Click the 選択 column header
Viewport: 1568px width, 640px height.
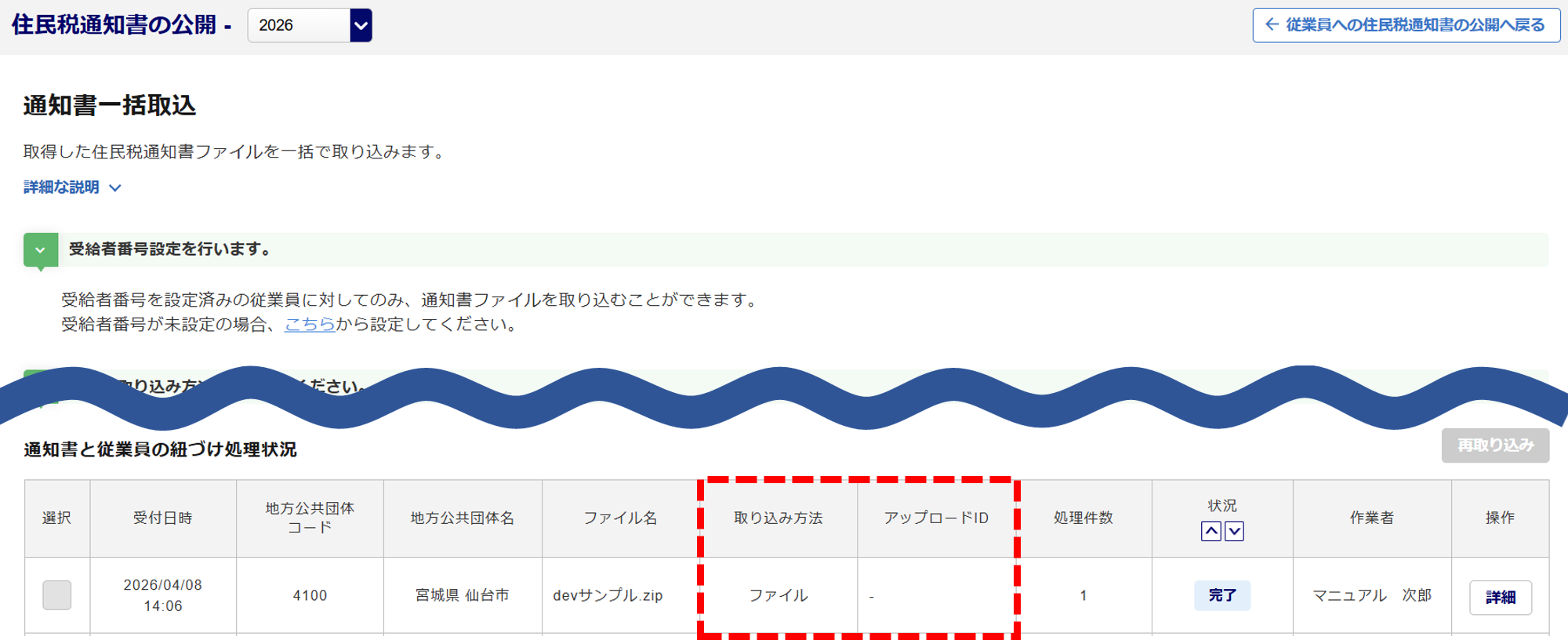pos(57,518)
